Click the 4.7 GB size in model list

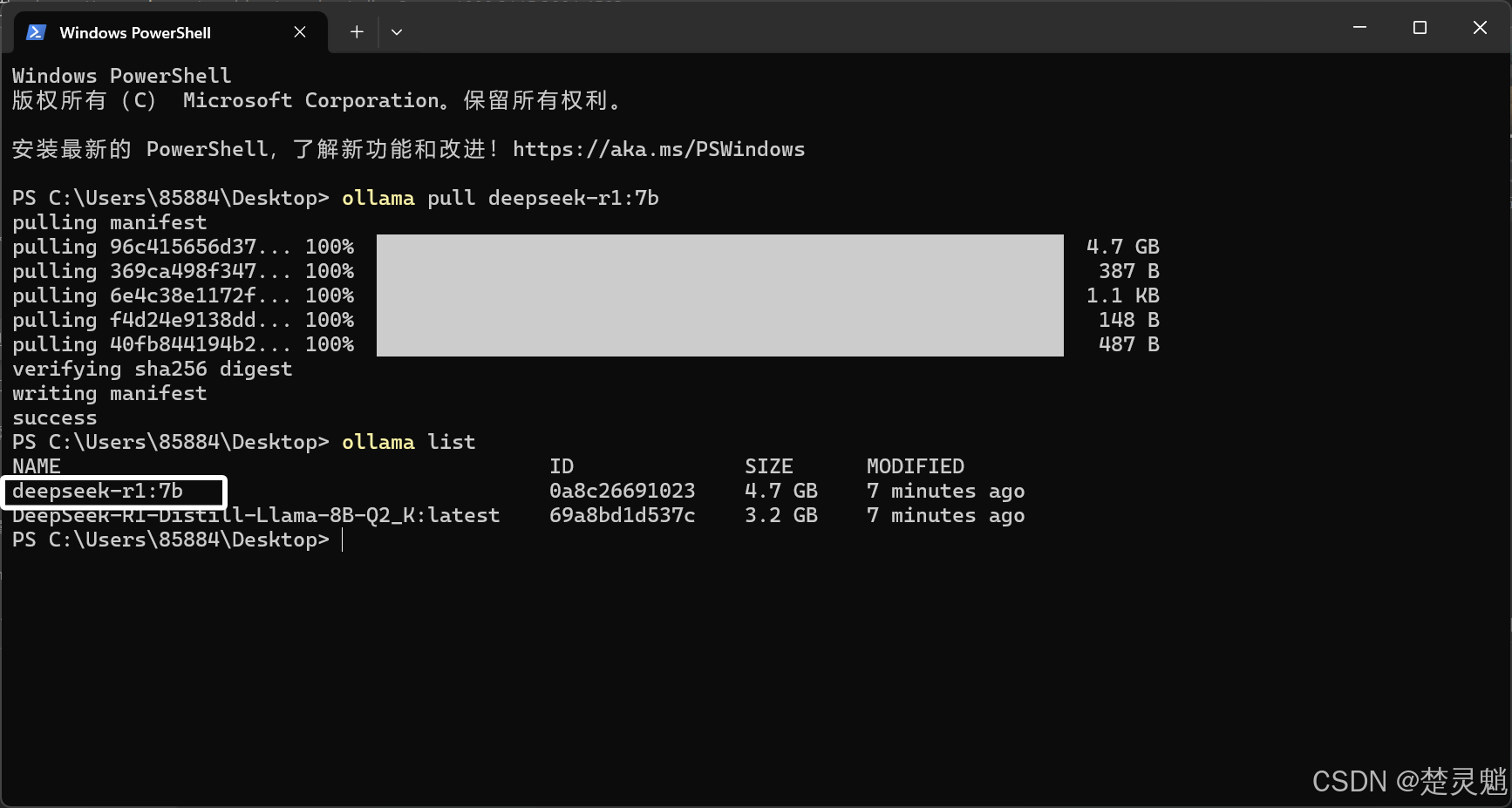pos(781,491)
